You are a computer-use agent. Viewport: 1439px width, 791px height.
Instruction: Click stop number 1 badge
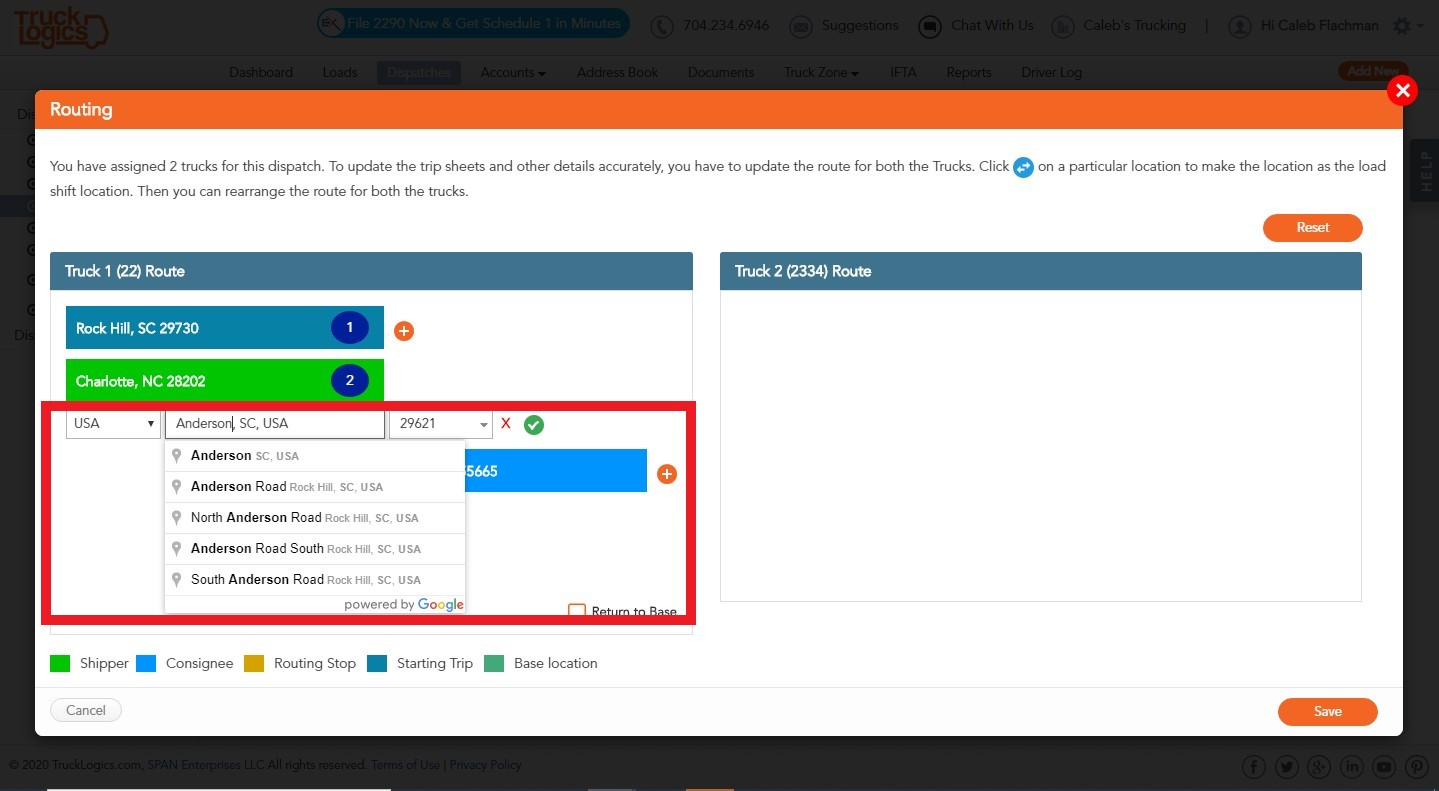[x=350, y=327]
